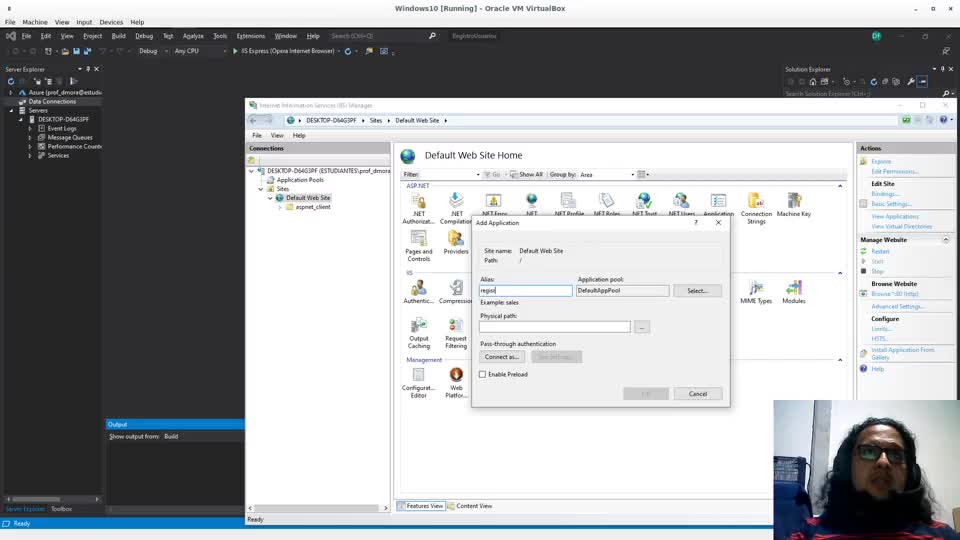
Task: Open the Build menu in Visual Studio
Action: (118, 36)
